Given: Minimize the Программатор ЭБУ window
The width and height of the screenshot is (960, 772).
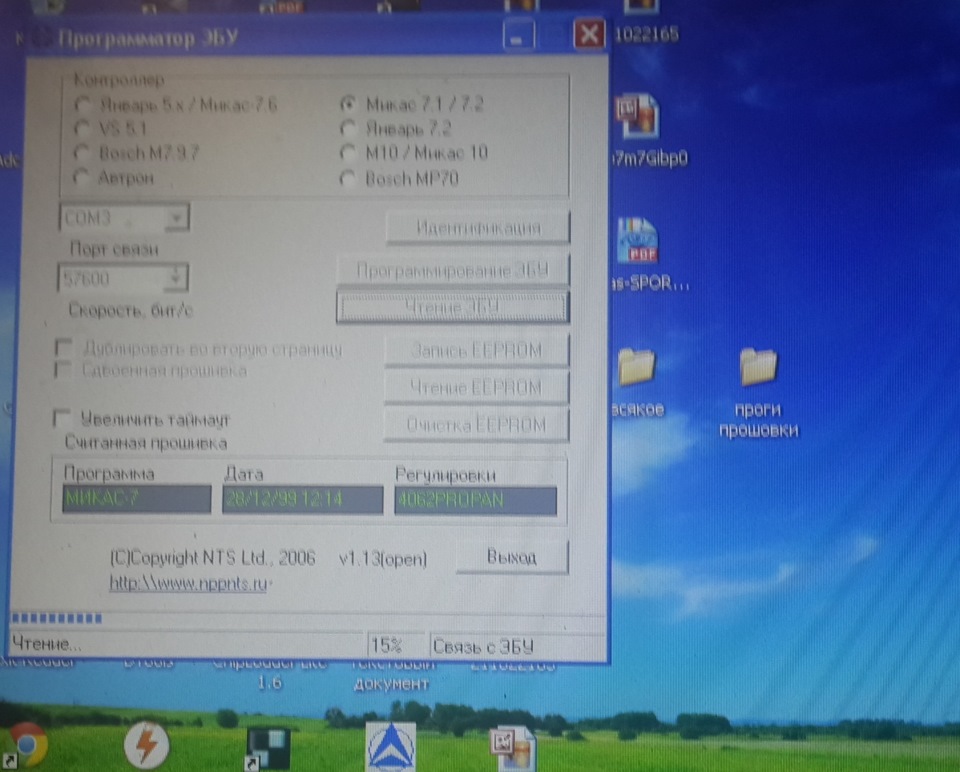Looking at the screenshot, I should pyautogui.click(x=518, y=35).
